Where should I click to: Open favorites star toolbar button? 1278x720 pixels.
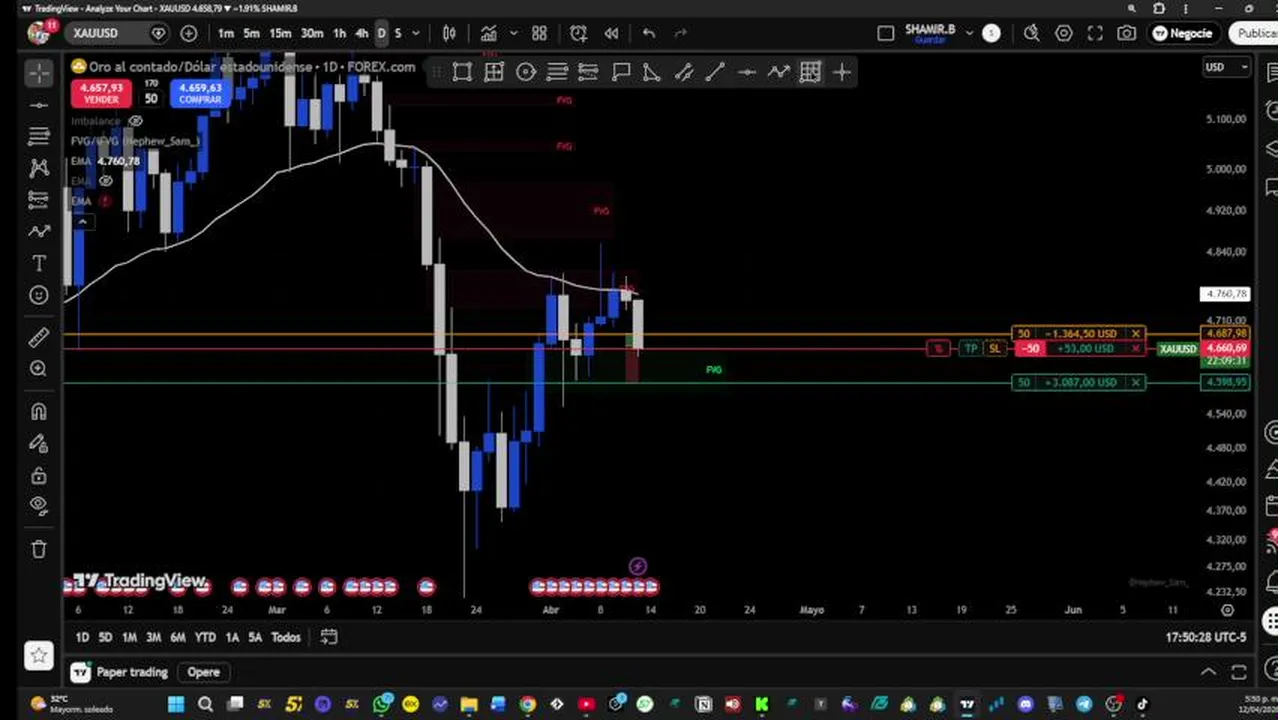39,655
